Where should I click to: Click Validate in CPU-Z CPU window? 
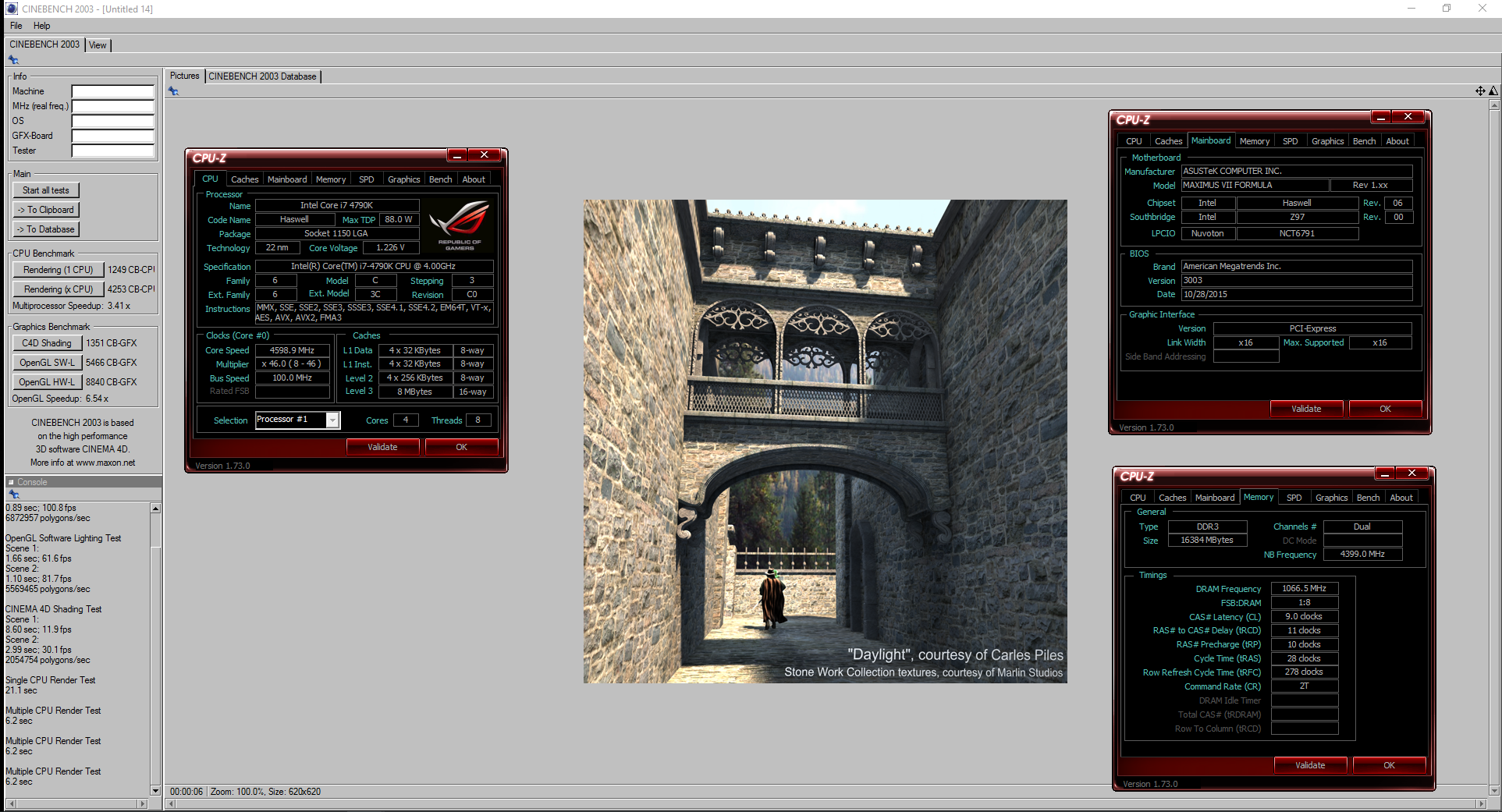coord(383,447)
